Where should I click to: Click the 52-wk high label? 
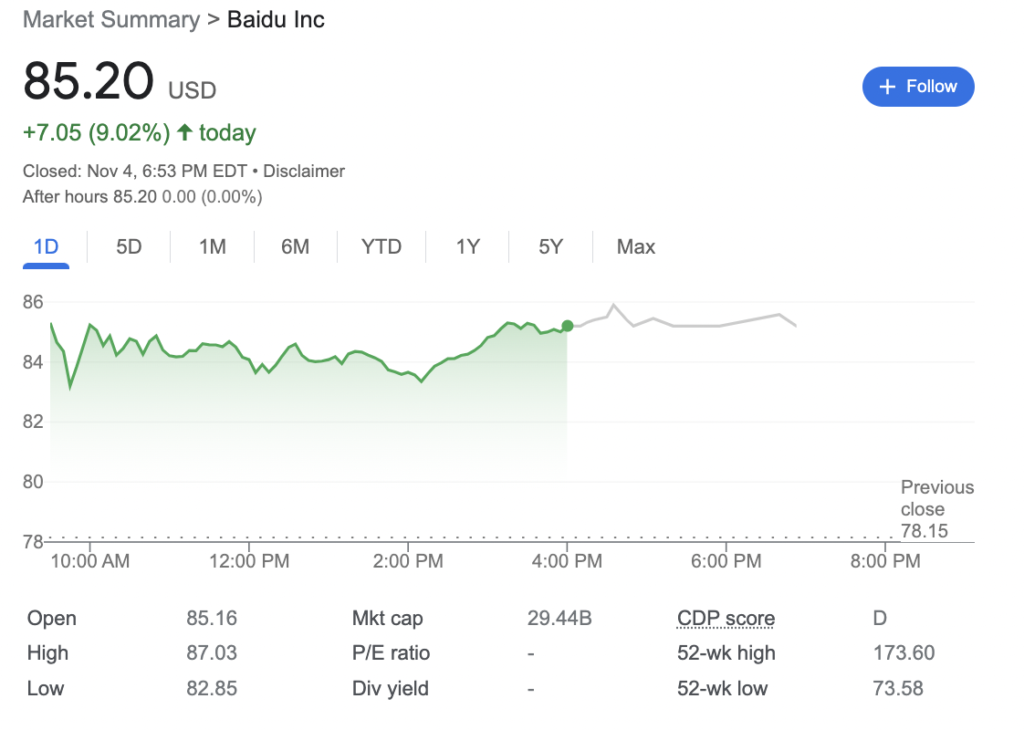(x=726, y=653)
